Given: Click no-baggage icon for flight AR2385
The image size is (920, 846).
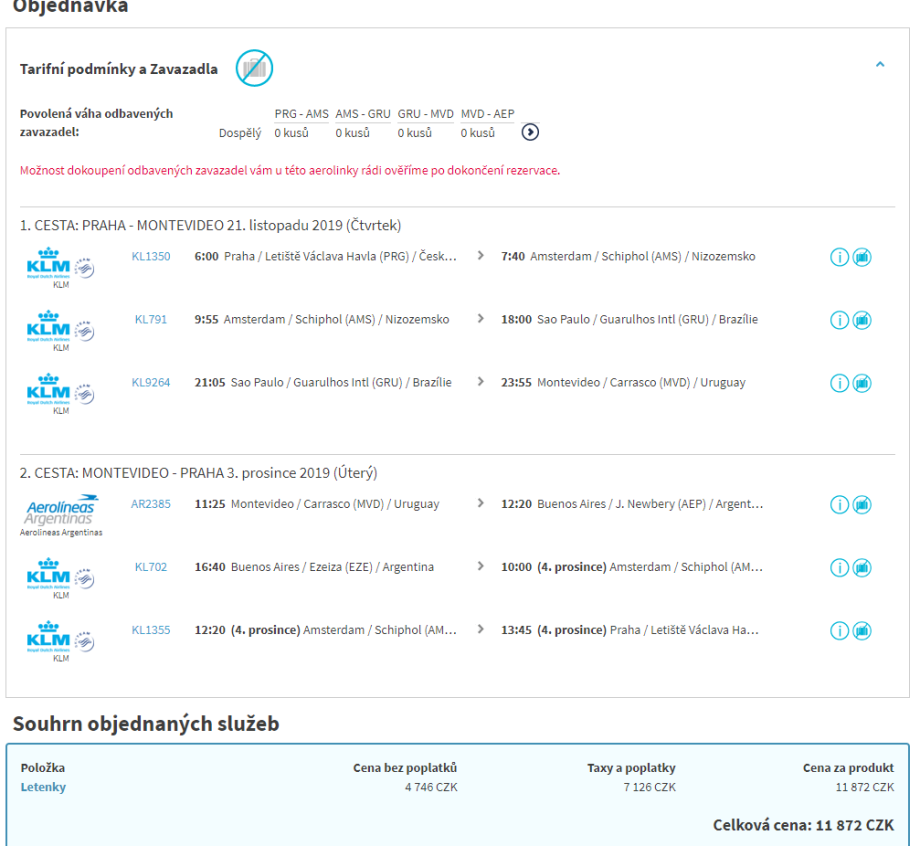Looking at the screenshot, I should tap(862, 505).
